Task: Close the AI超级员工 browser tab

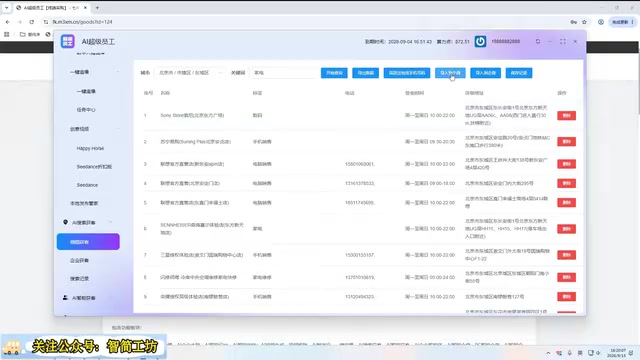Action: point(85,8)
